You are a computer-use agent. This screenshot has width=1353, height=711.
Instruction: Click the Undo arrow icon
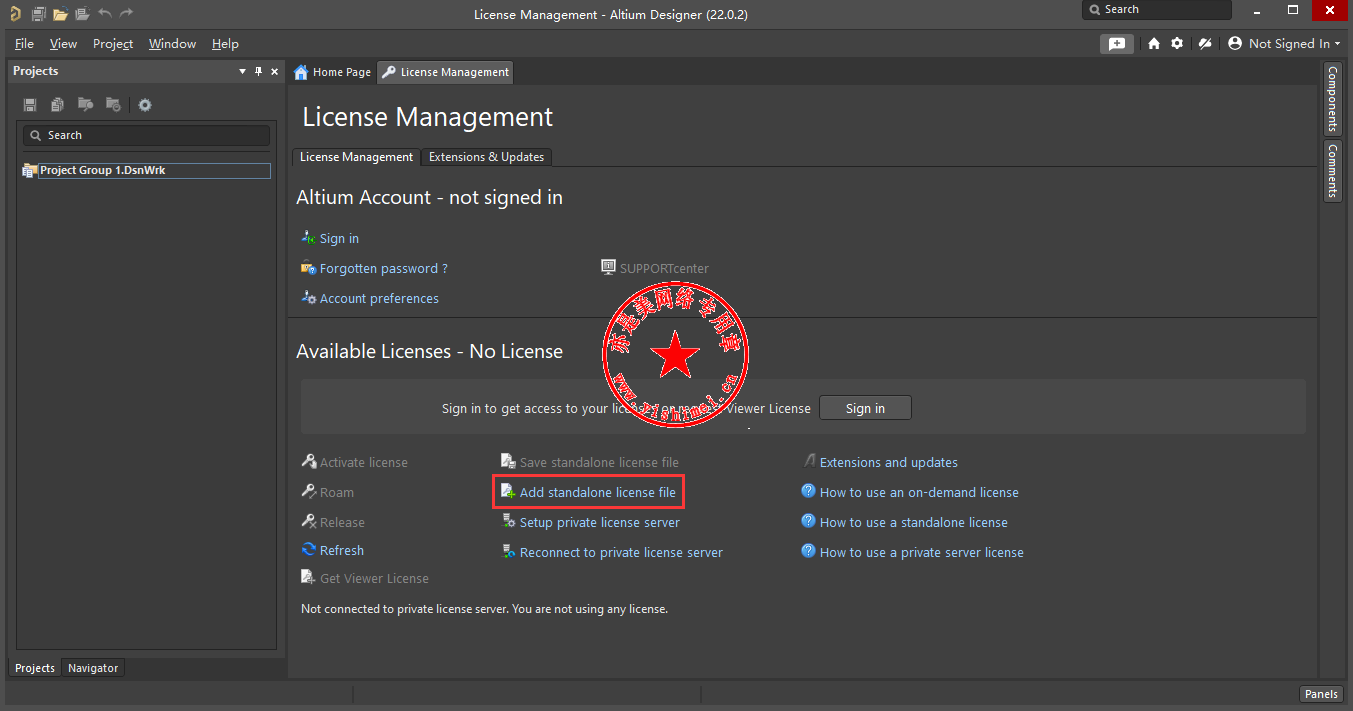point(105,13)
